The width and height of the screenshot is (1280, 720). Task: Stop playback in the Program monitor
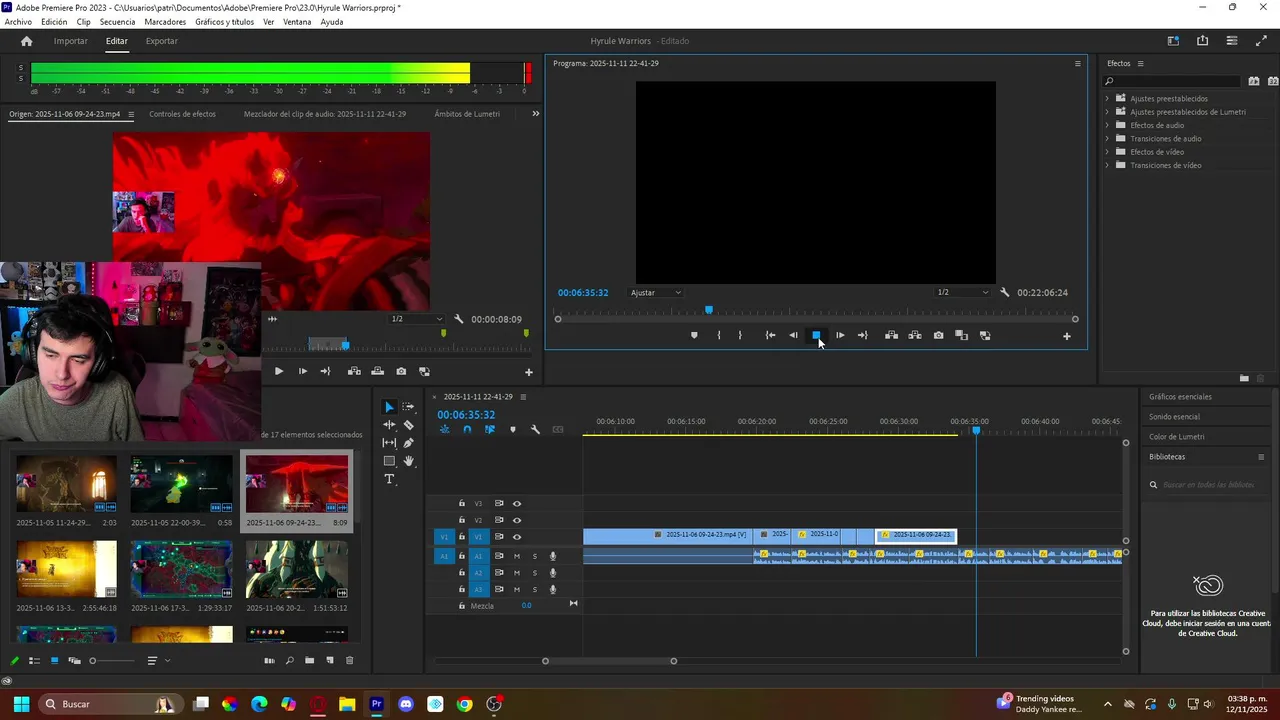pos(816,336)
